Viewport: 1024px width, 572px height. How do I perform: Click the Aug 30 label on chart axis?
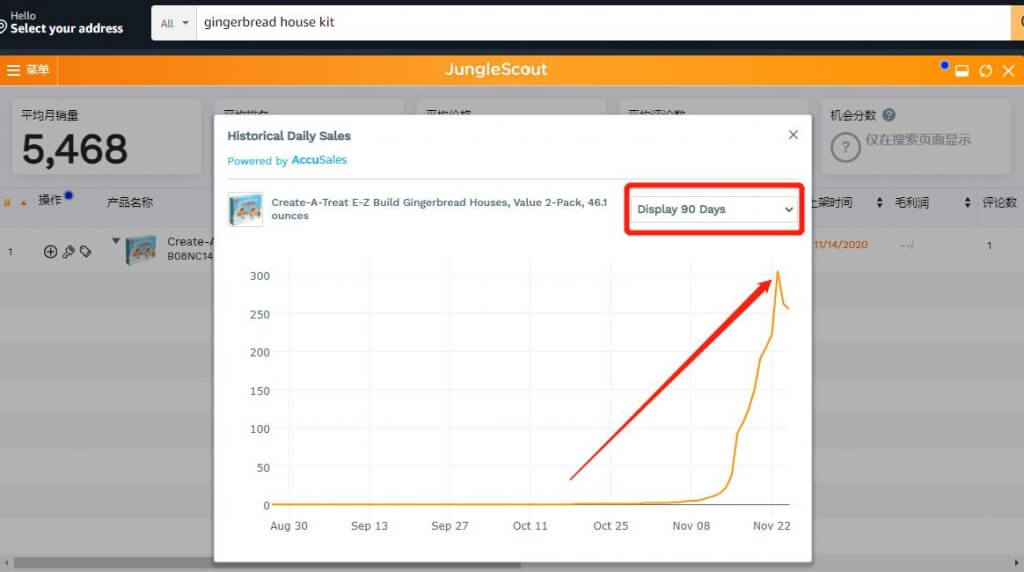click(289, 526)
